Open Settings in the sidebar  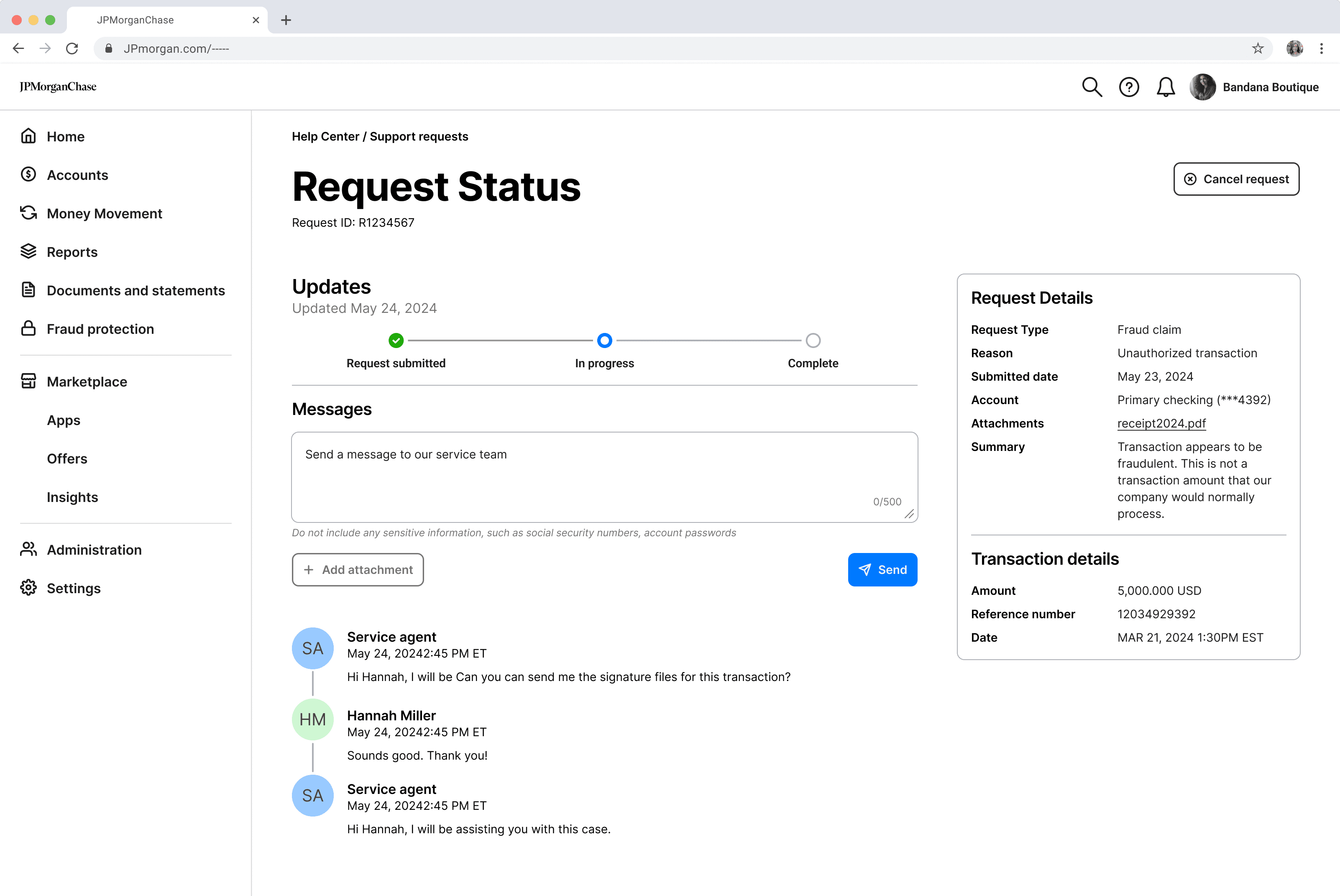click(x=73, y=588)
